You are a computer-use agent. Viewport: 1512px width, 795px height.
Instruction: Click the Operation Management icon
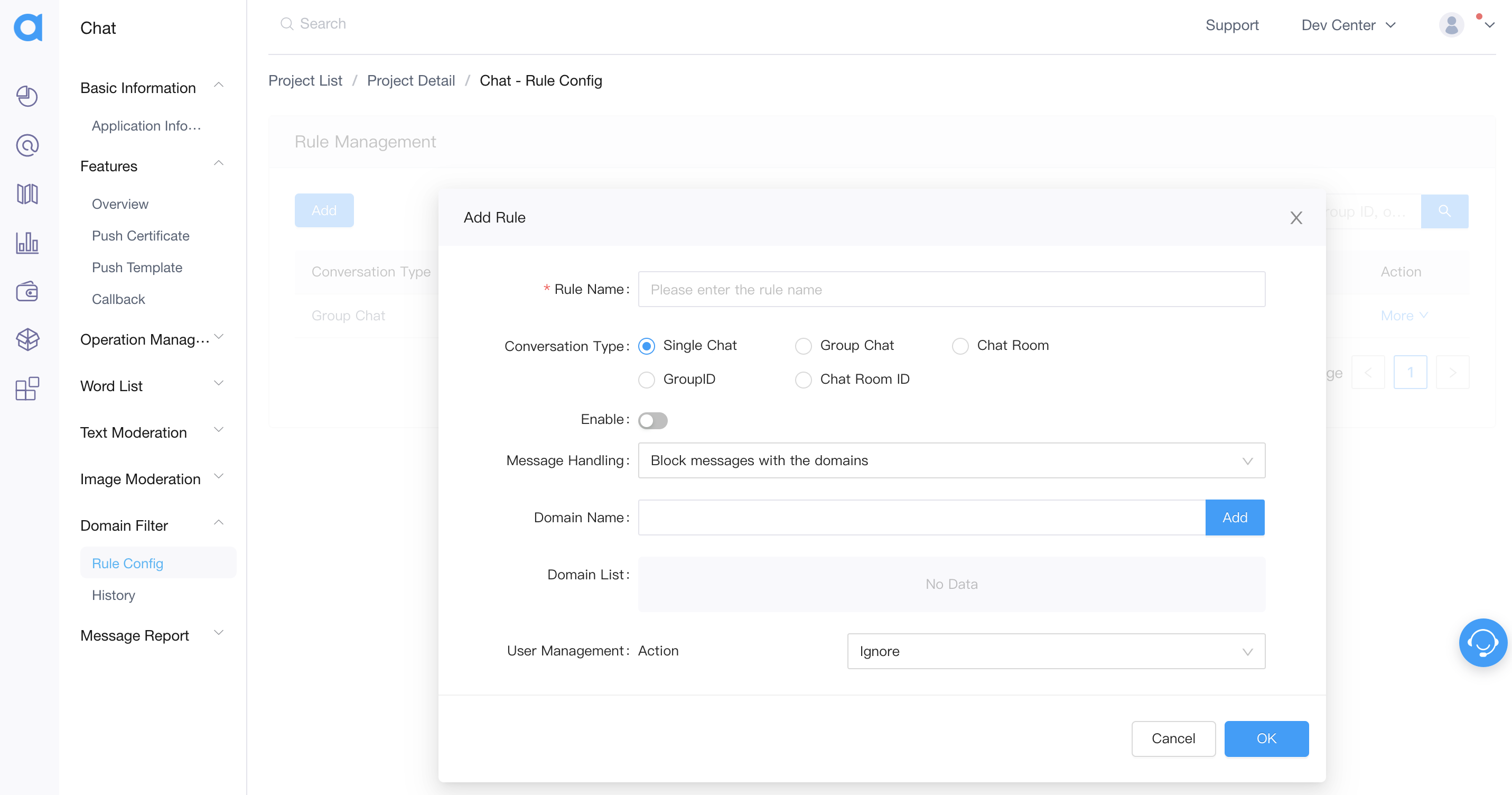point(27,337)
